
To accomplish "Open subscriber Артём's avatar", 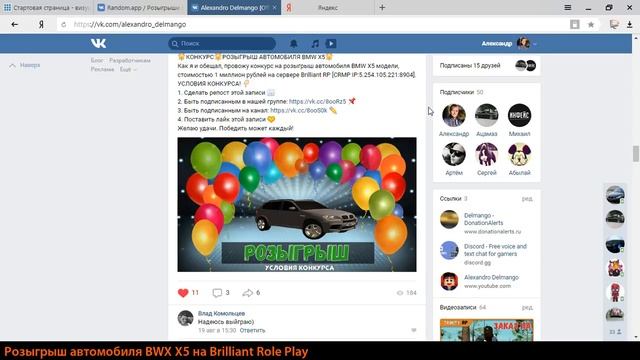I will click(454, 154).
